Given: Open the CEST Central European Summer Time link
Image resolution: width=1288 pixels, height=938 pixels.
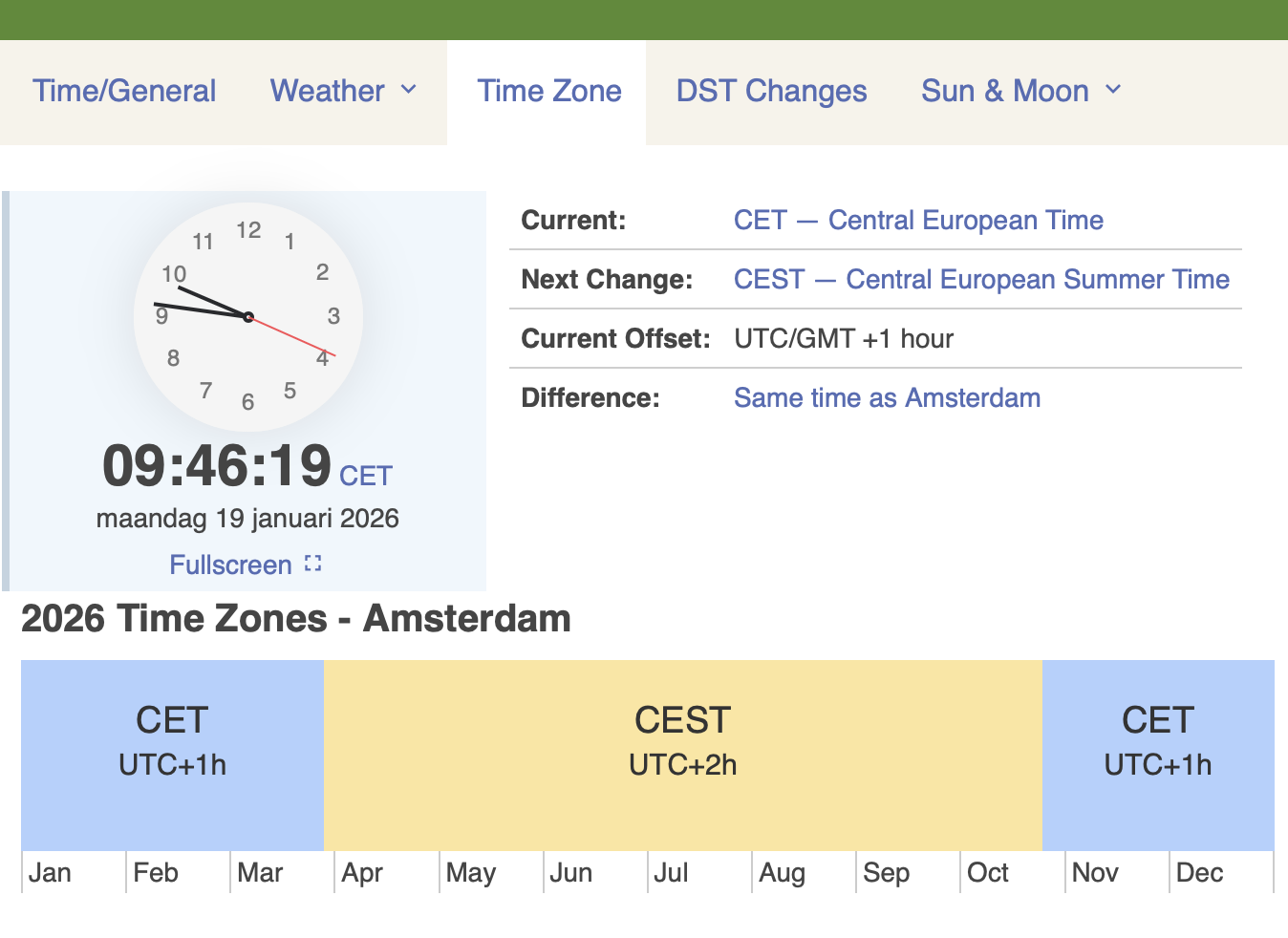Looking at the screenshot, I should [981, 279].
